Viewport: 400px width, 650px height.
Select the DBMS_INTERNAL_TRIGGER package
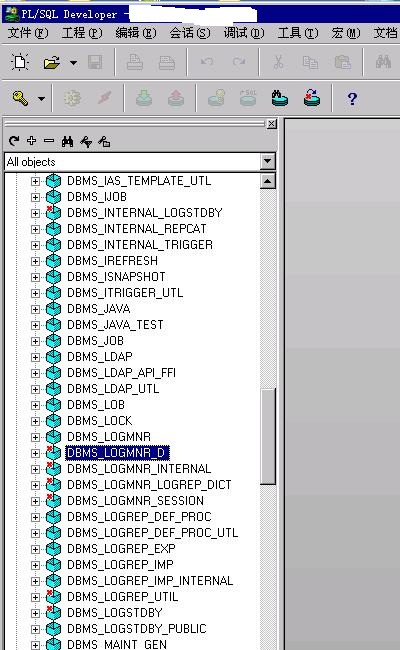(x=140, y=245)
